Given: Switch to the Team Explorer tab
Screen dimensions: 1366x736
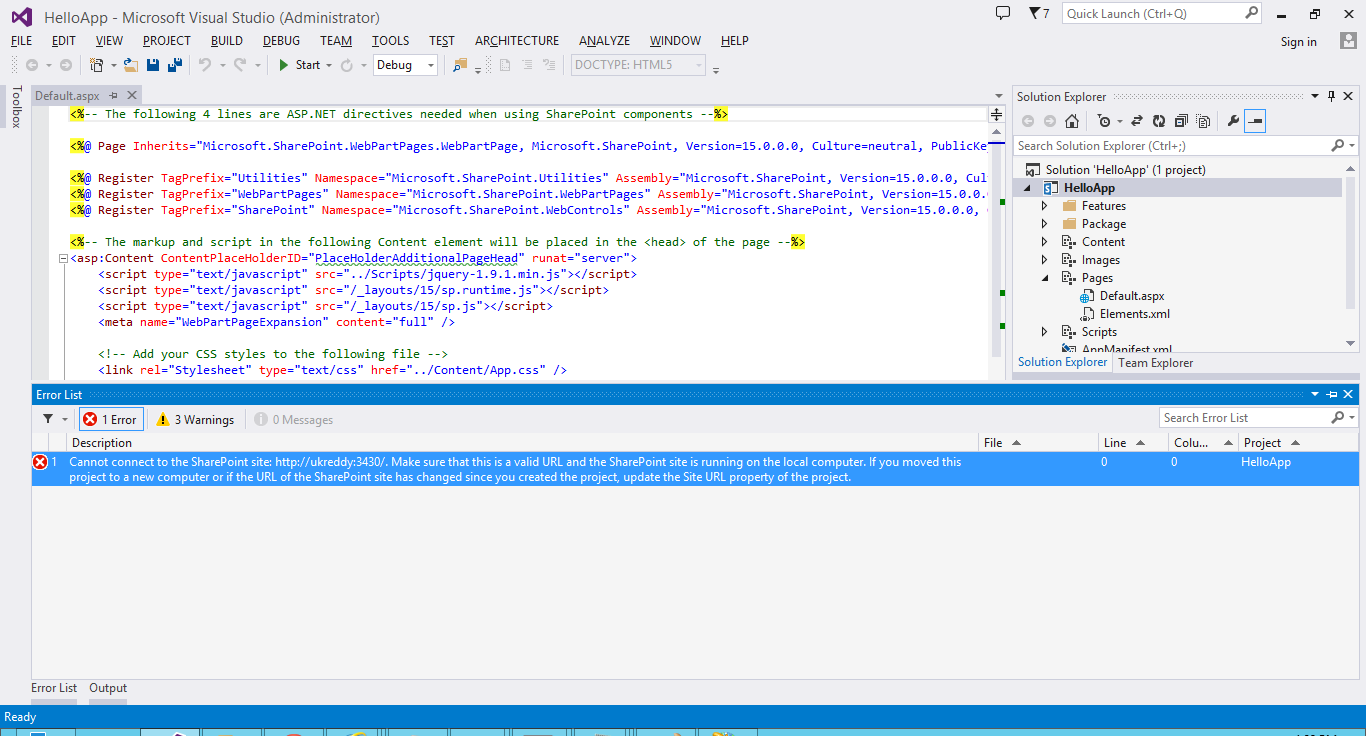Looking at the screenshot, I should [1155, 363].
